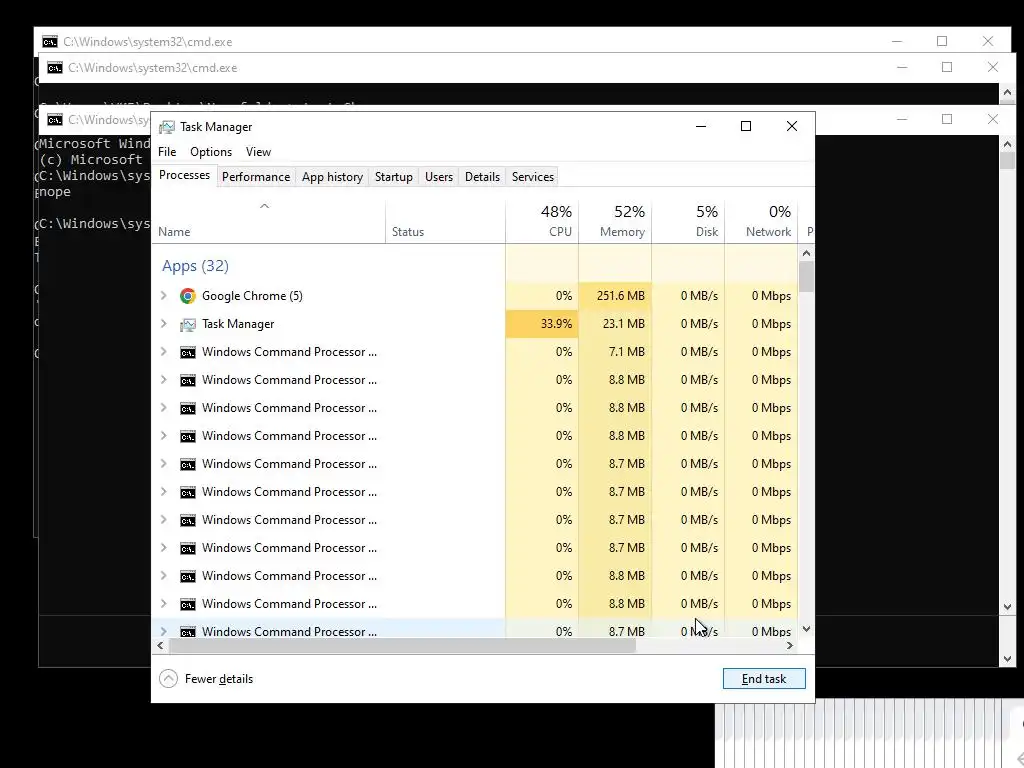The width and height of the screenshot is (1024, 768).
Task: Select the Task Manager row name in list
Action: (238, 324)
